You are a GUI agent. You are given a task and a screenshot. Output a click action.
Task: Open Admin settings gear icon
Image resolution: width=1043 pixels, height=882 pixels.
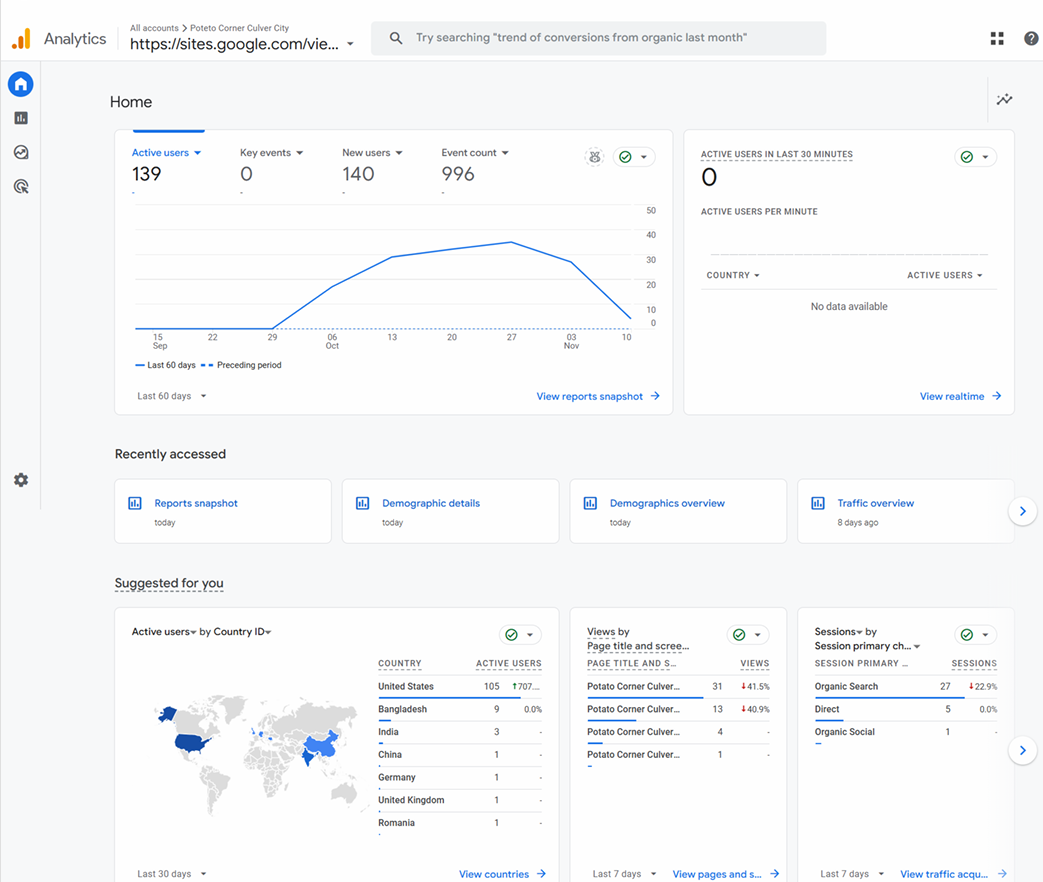click(21, 480)
